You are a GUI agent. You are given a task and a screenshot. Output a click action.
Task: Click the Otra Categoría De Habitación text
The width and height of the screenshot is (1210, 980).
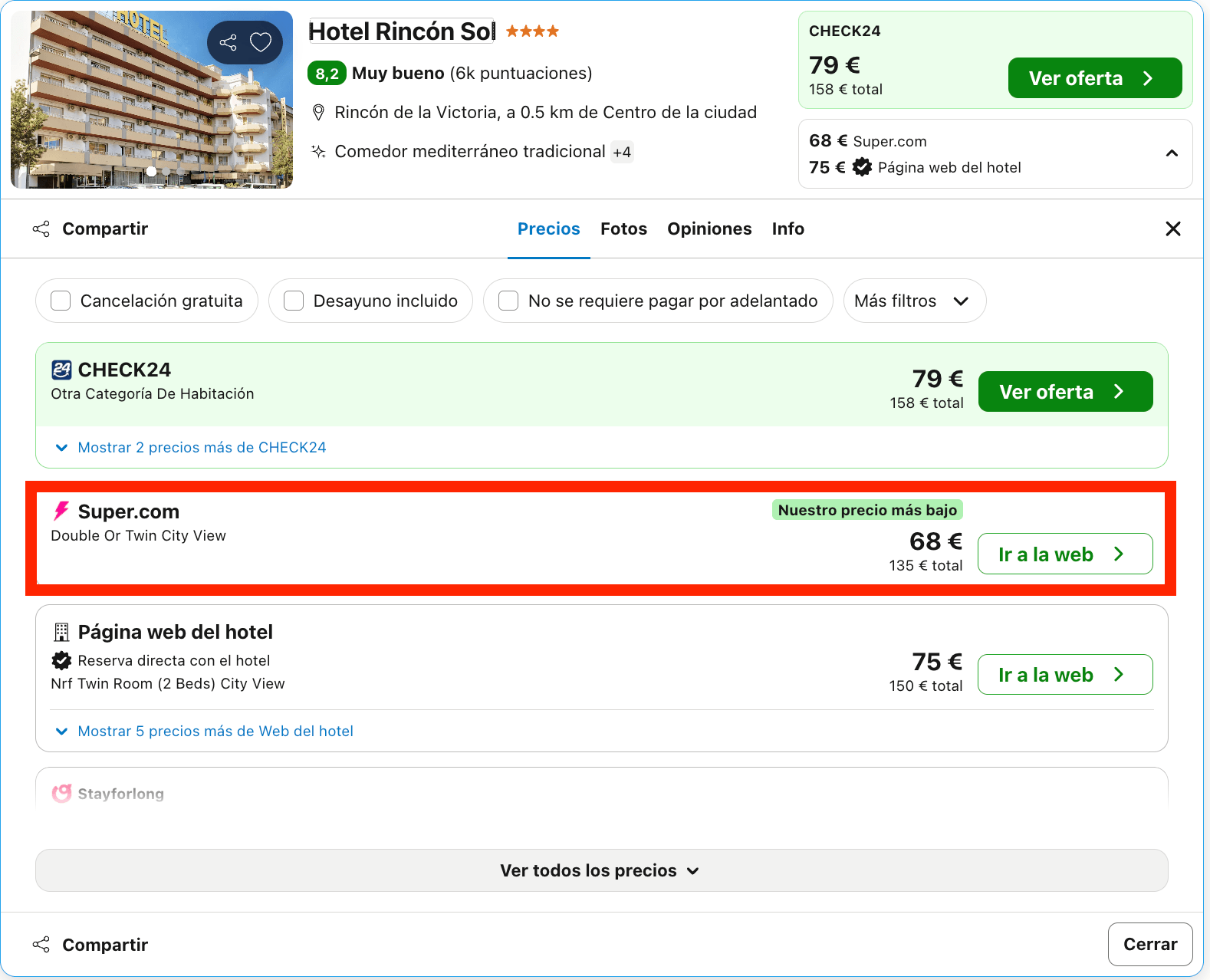(153, 393)
